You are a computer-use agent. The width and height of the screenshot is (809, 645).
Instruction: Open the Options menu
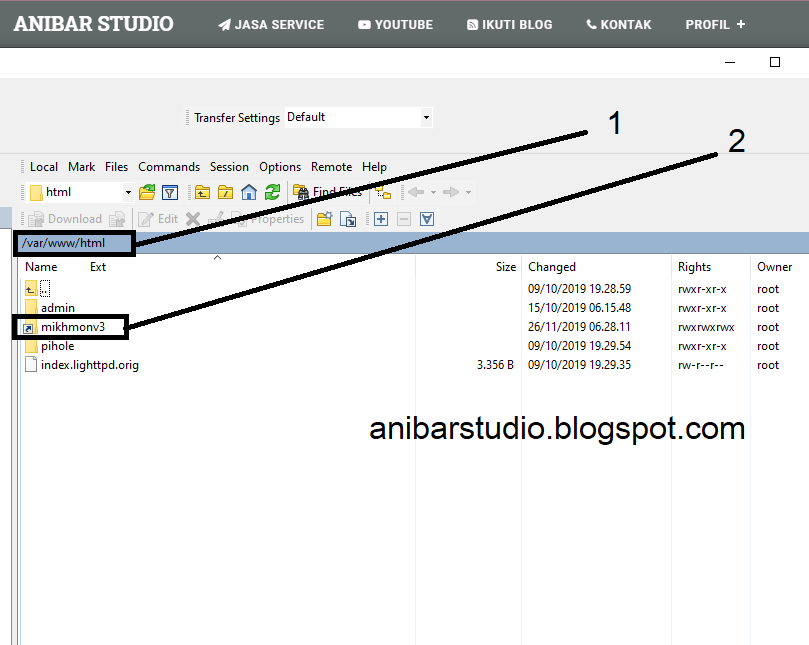(x=280, y=167)
